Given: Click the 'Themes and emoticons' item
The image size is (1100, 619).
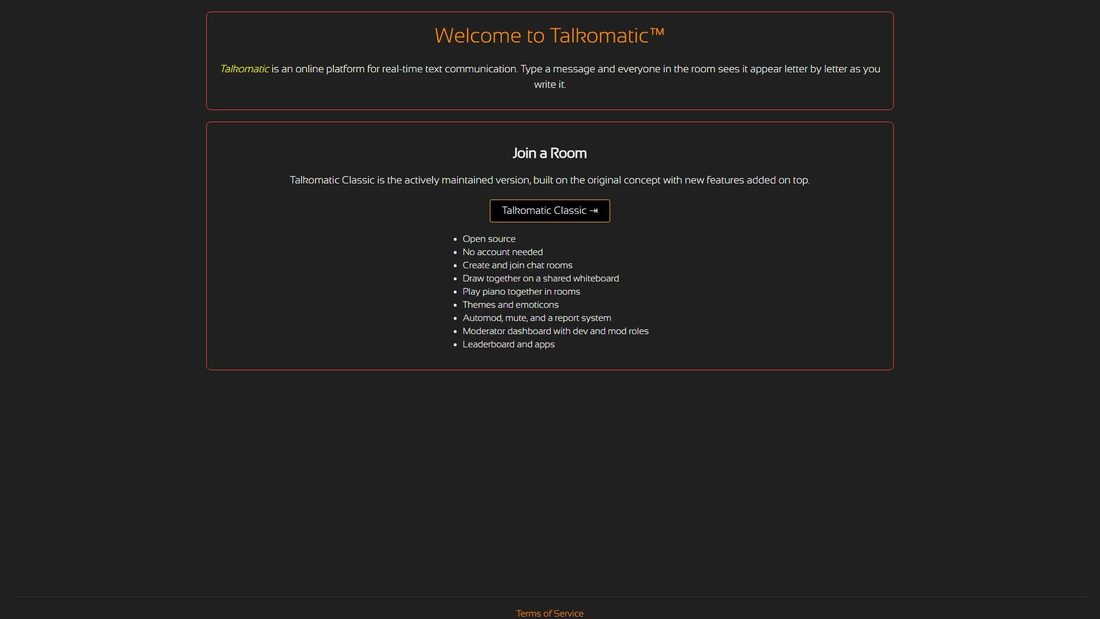Looking at the screenshot, I should click(510, 305).
